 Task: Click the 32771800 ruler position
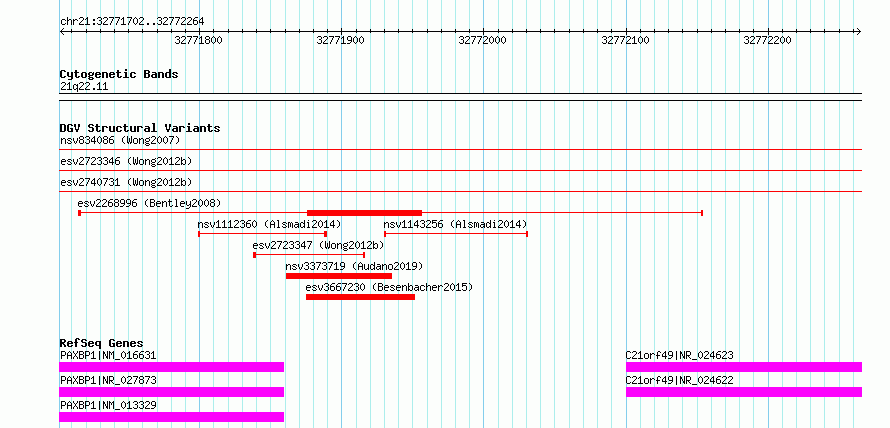coord(199,40)
